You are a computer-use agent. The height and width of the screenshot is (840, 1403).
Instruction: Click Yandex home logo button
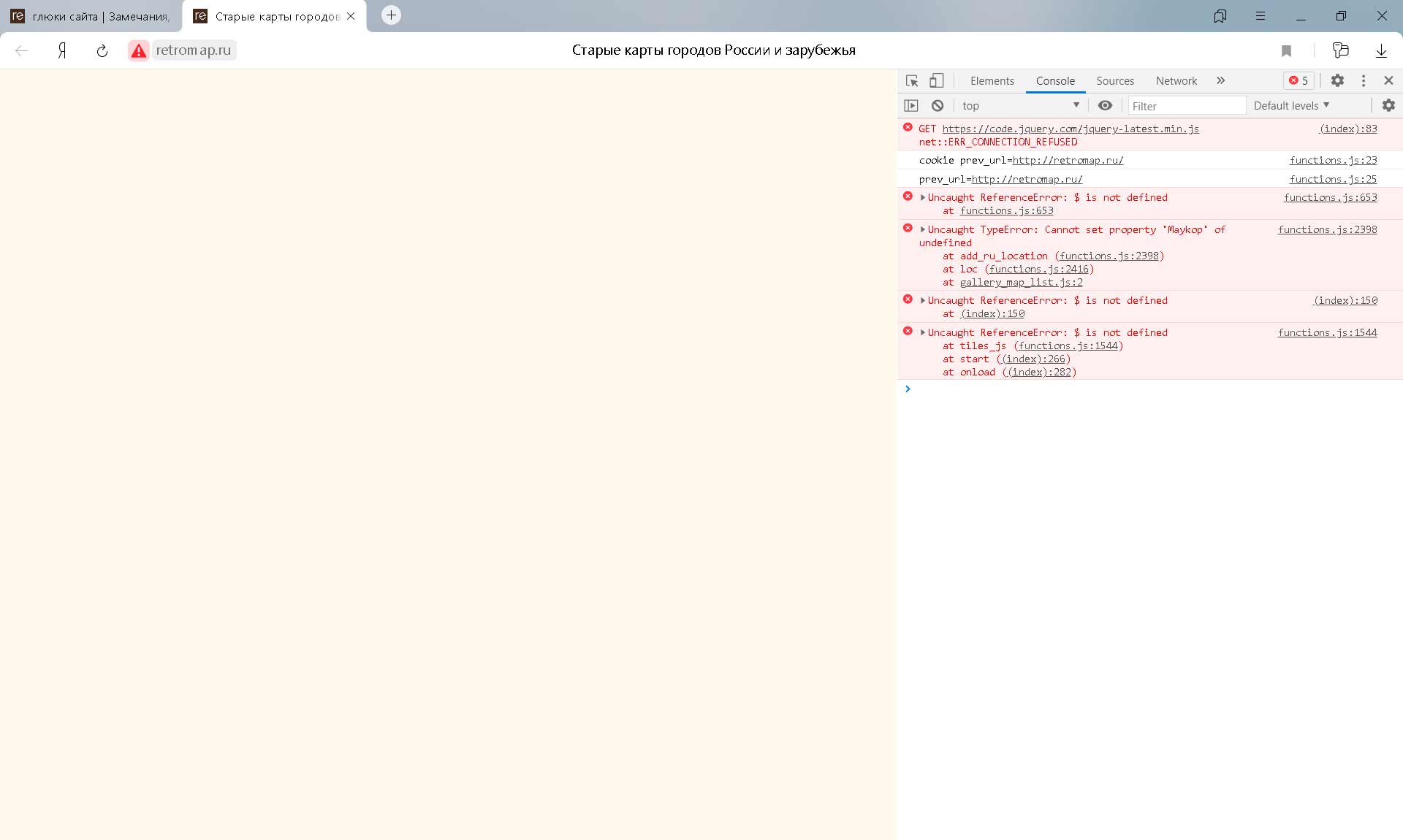click(x=62, y=50)
